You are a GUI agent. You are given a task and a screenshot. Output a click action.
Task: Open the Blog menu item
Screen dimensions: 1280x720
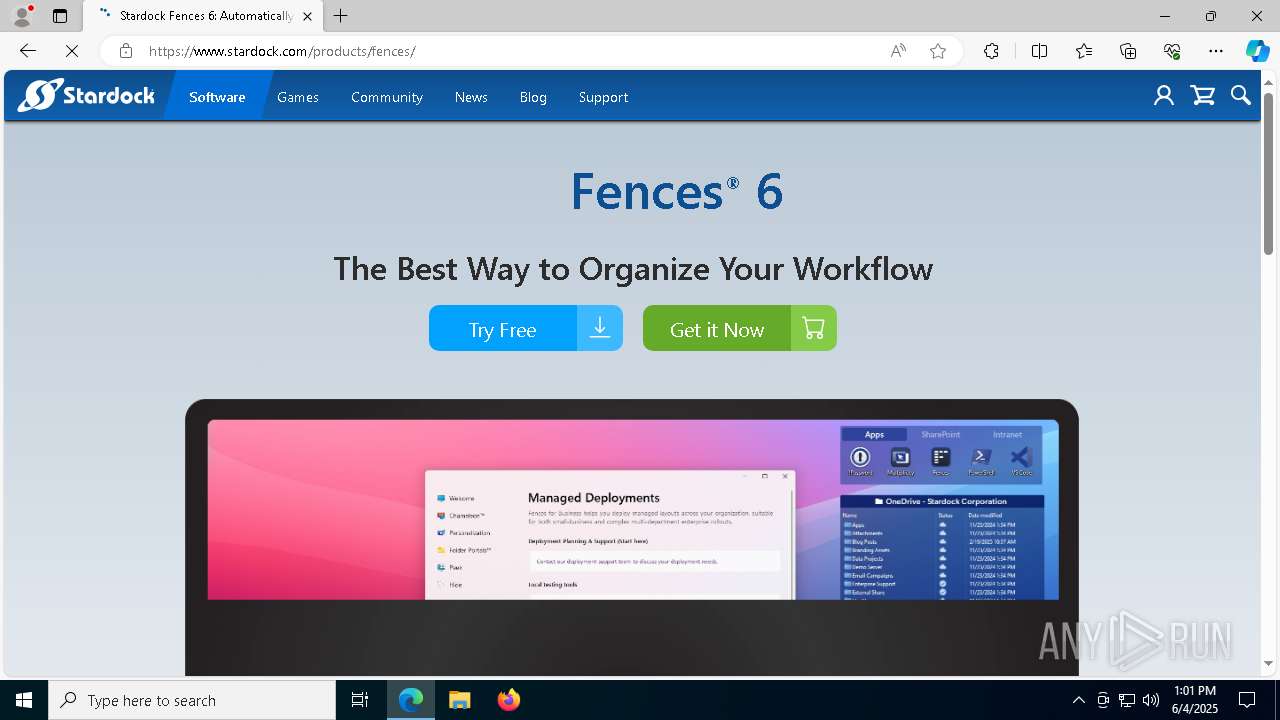[533, 97]
